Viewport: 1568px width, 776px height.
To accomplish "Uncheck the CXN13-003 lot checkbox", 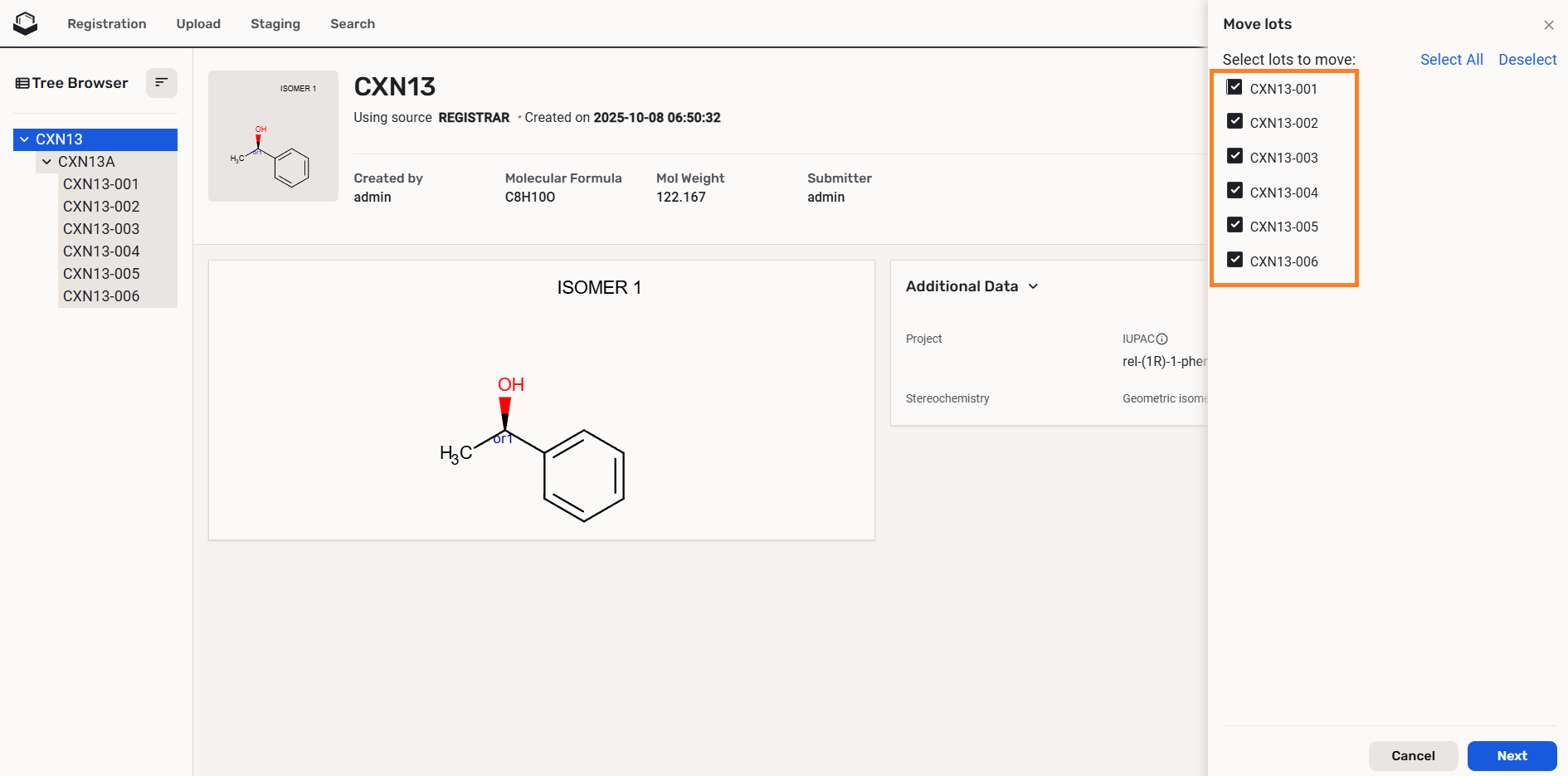I will 1234,156.
